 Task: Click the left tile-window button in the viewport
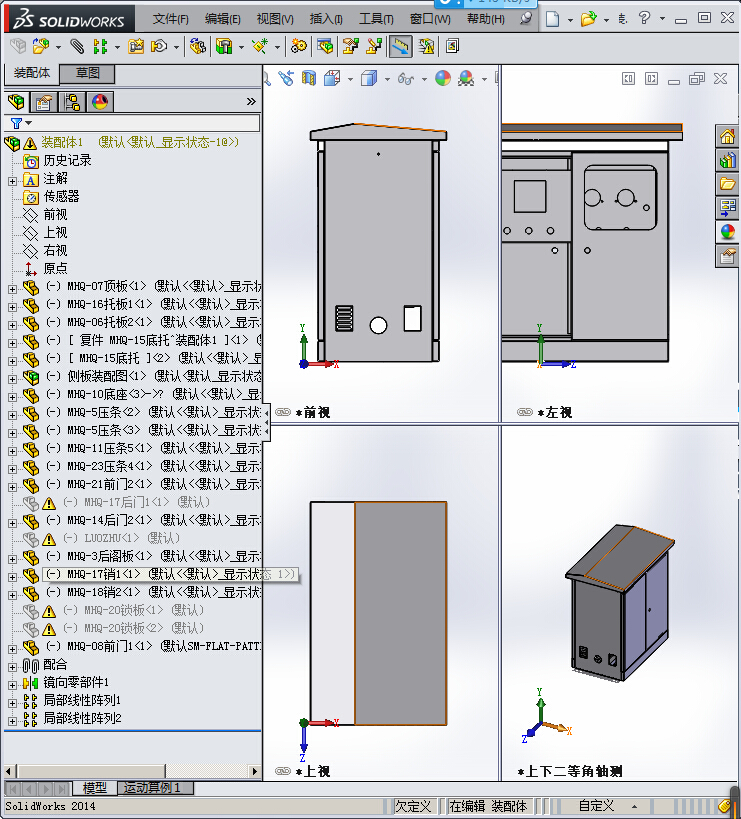[x=628, y=79]
